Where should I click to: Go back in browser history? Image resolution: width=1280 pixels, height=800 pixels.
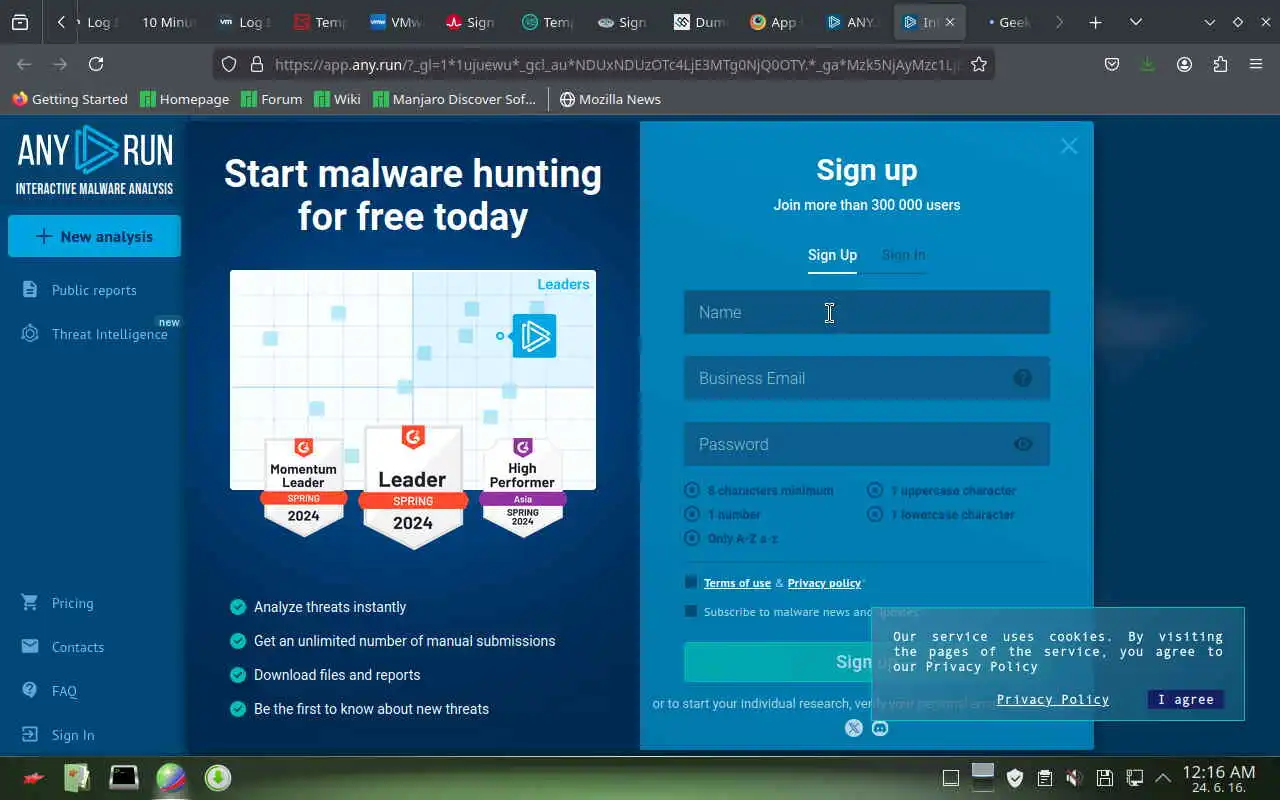click(24, 64)
